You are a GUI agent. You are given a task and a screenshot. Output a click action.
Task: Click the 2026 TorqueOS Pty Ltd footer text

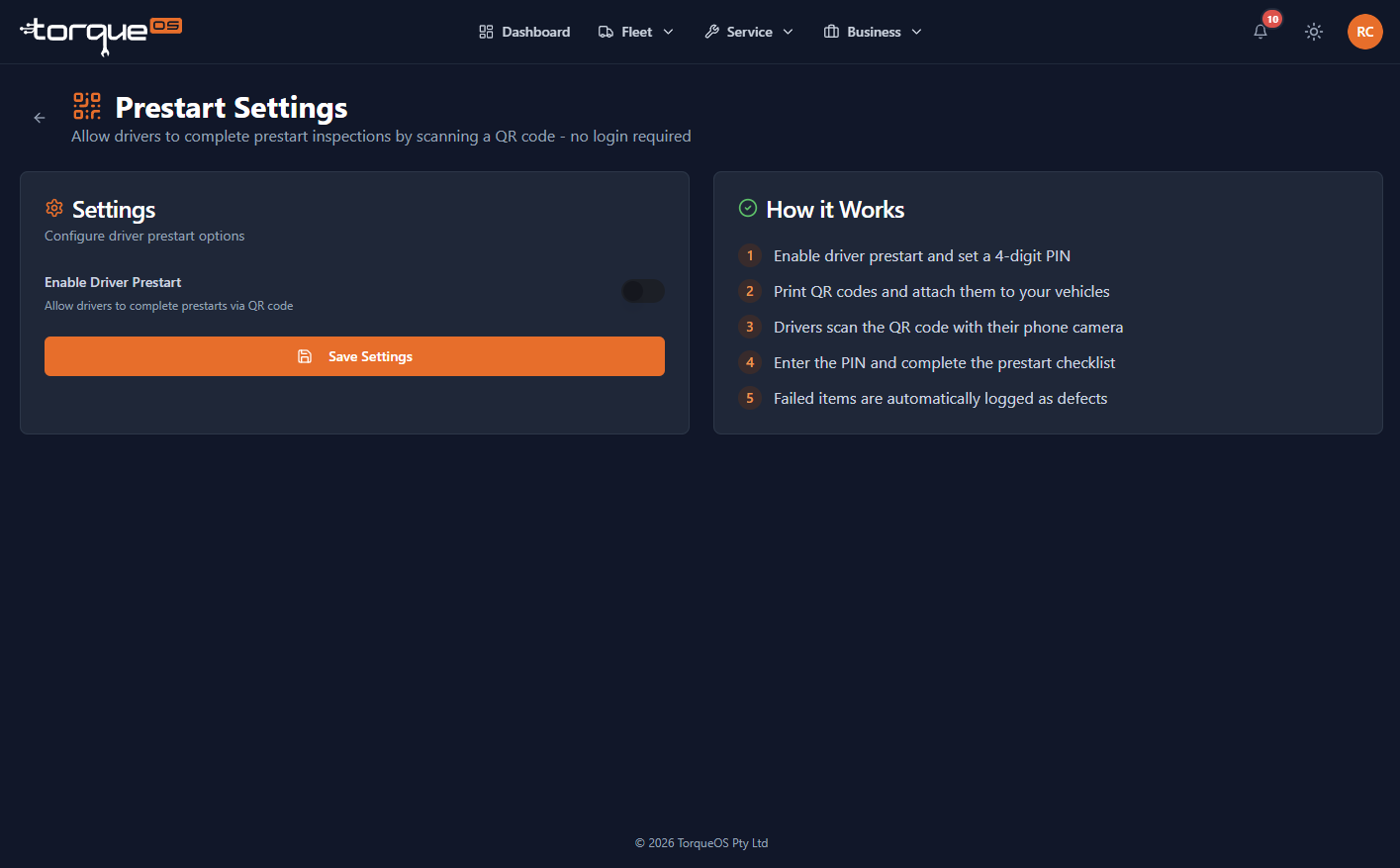pyautogui.click(x=701, y=843)
